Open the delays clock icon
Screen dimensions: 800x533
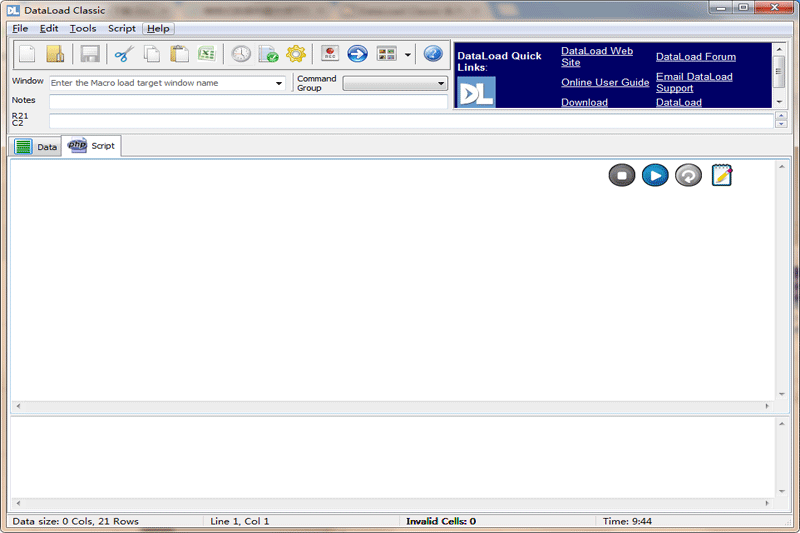[x=241, y=54]
